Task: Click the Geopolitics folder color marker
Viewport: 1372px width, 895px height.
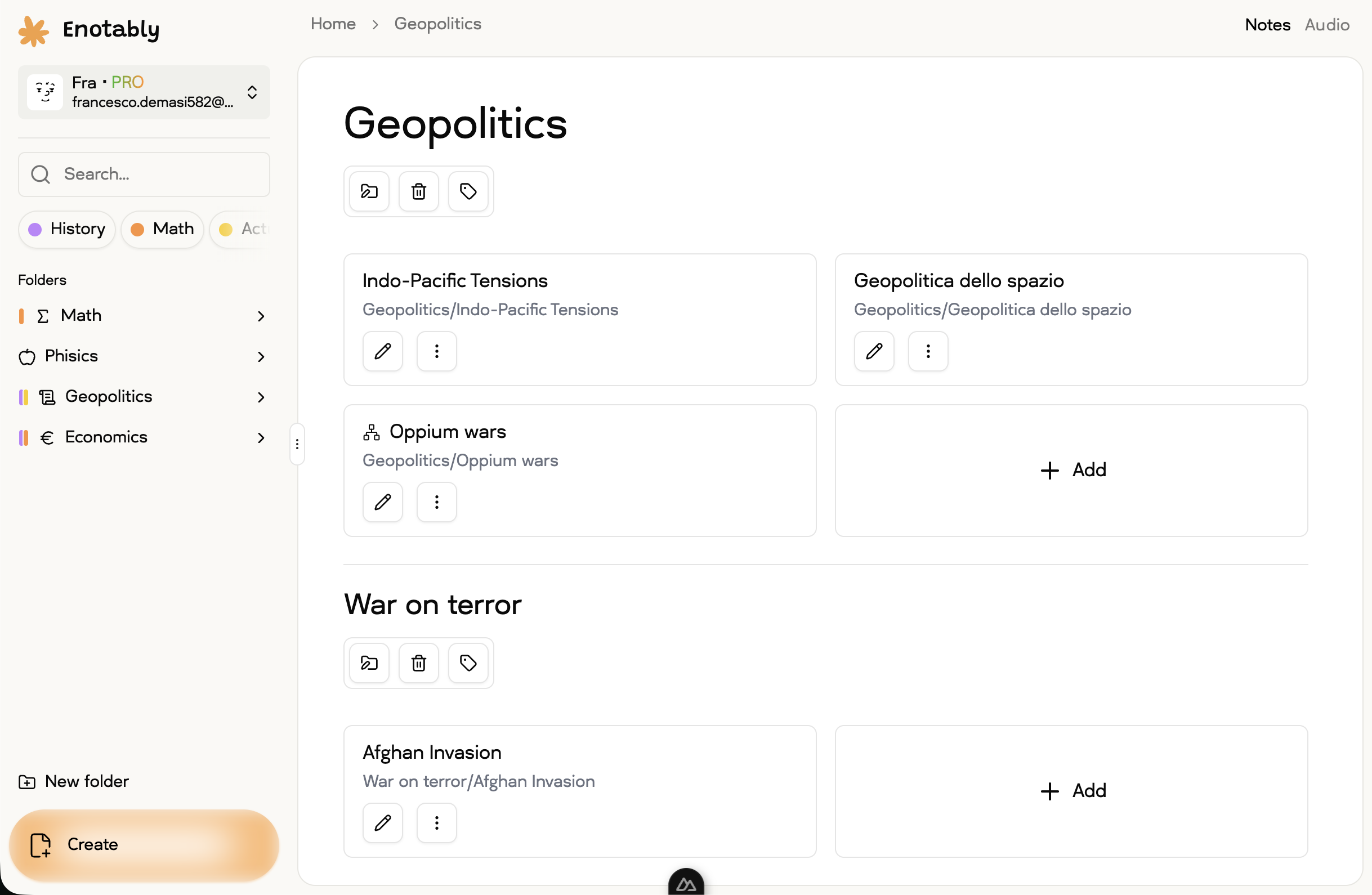Action: coord(23,396)
